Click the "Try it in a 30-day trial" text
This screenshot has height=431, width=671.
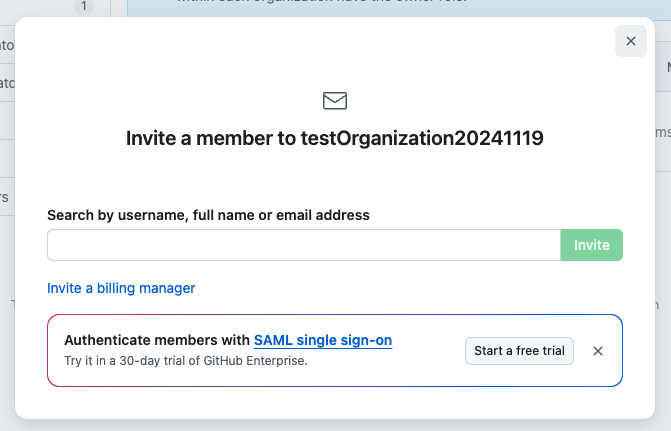pyautogui.click(x=130, y=360)
